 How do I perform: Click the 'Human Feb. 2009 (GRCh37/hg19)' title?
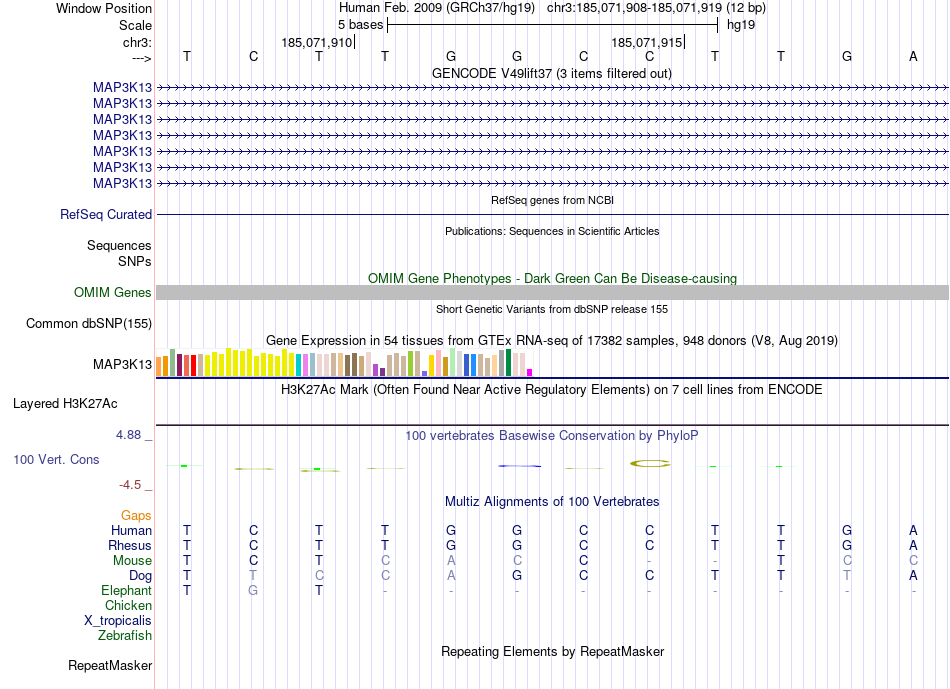point(437,8)
